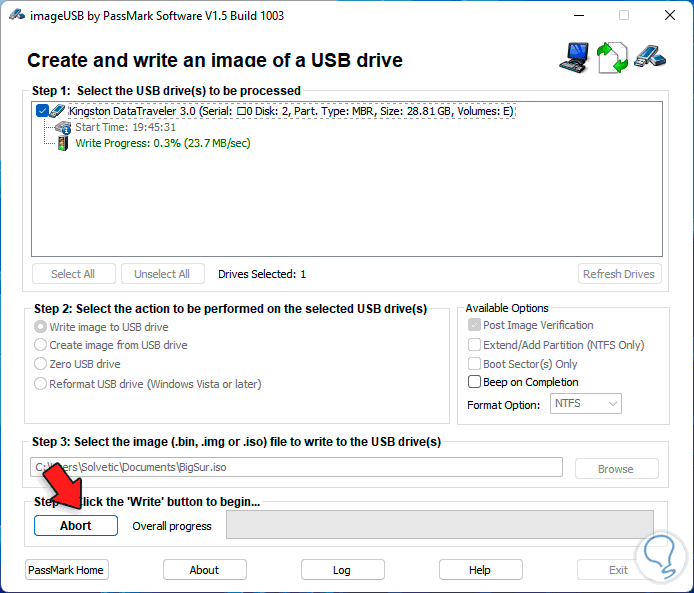Click the Select All button
Screen dimensions: 694x593
coord(73,274)
